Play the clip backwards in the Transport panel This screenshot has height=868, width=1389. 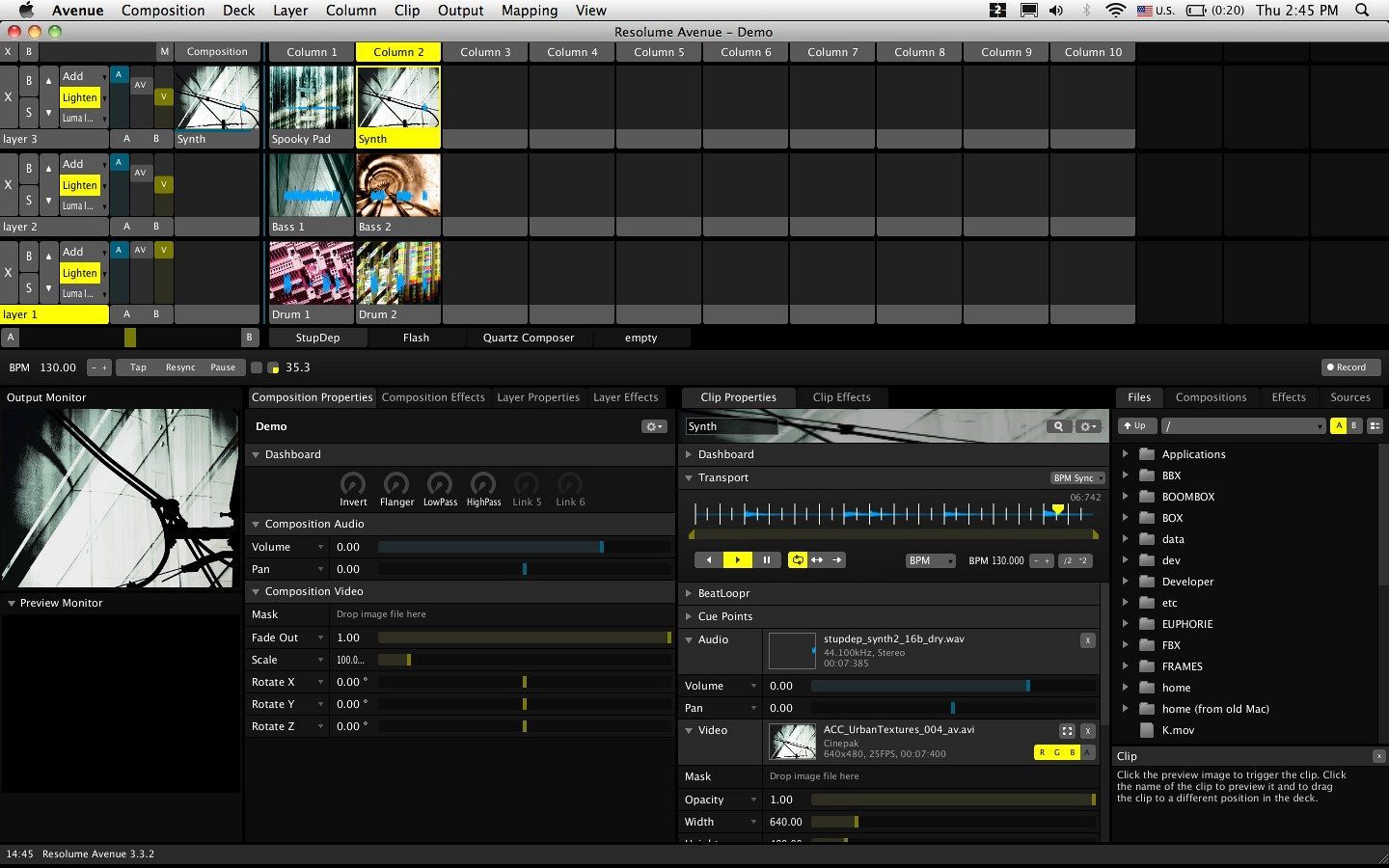[709, 559]
